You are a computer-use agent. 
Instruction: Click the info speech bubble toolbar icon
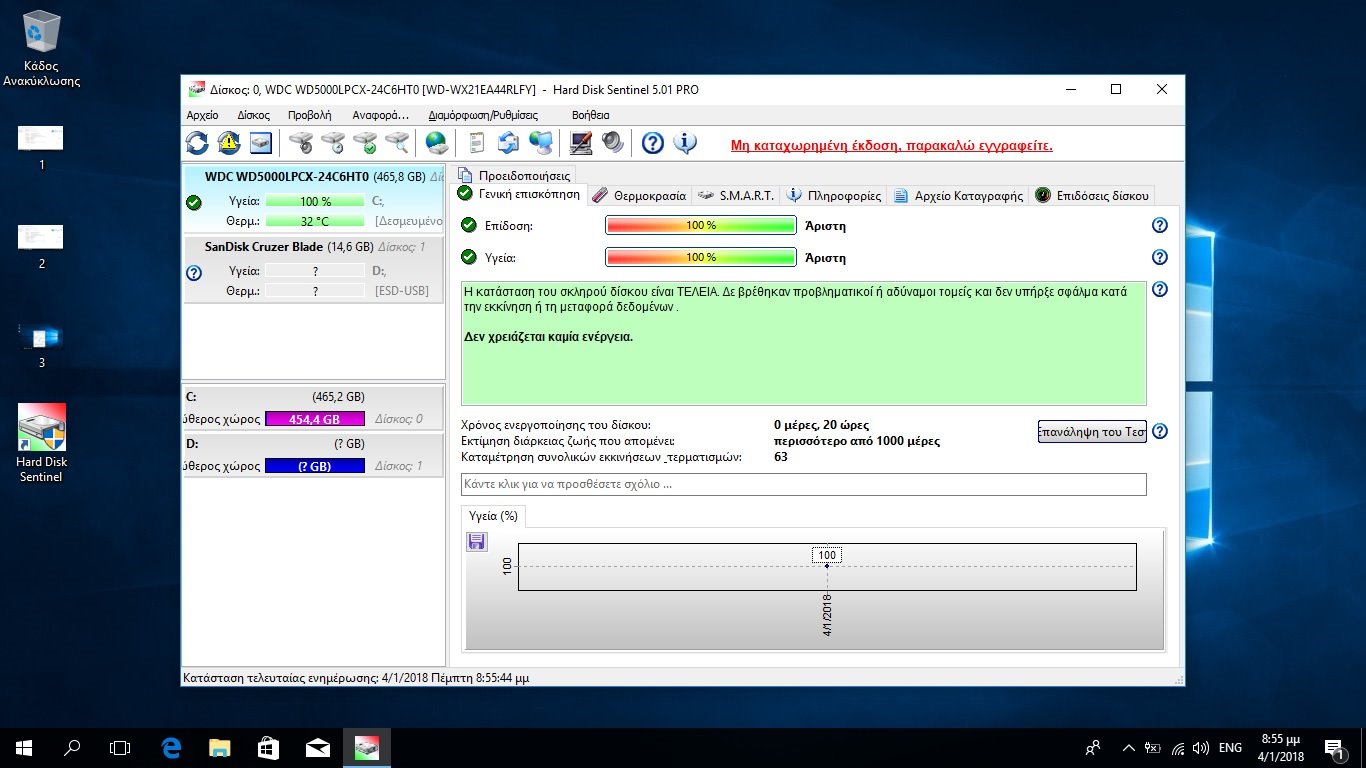point(685,143)
